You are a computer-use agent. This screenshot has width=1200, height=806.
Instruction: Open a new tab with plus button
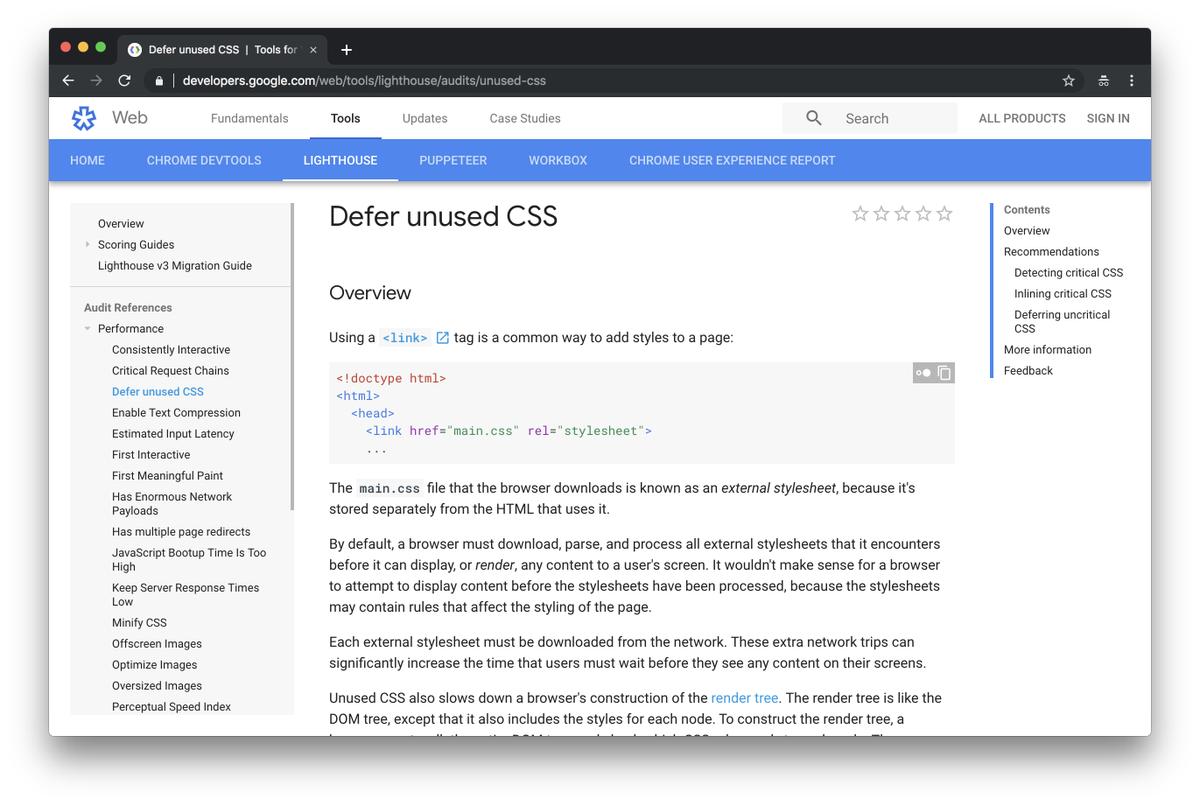pos(346,50)
